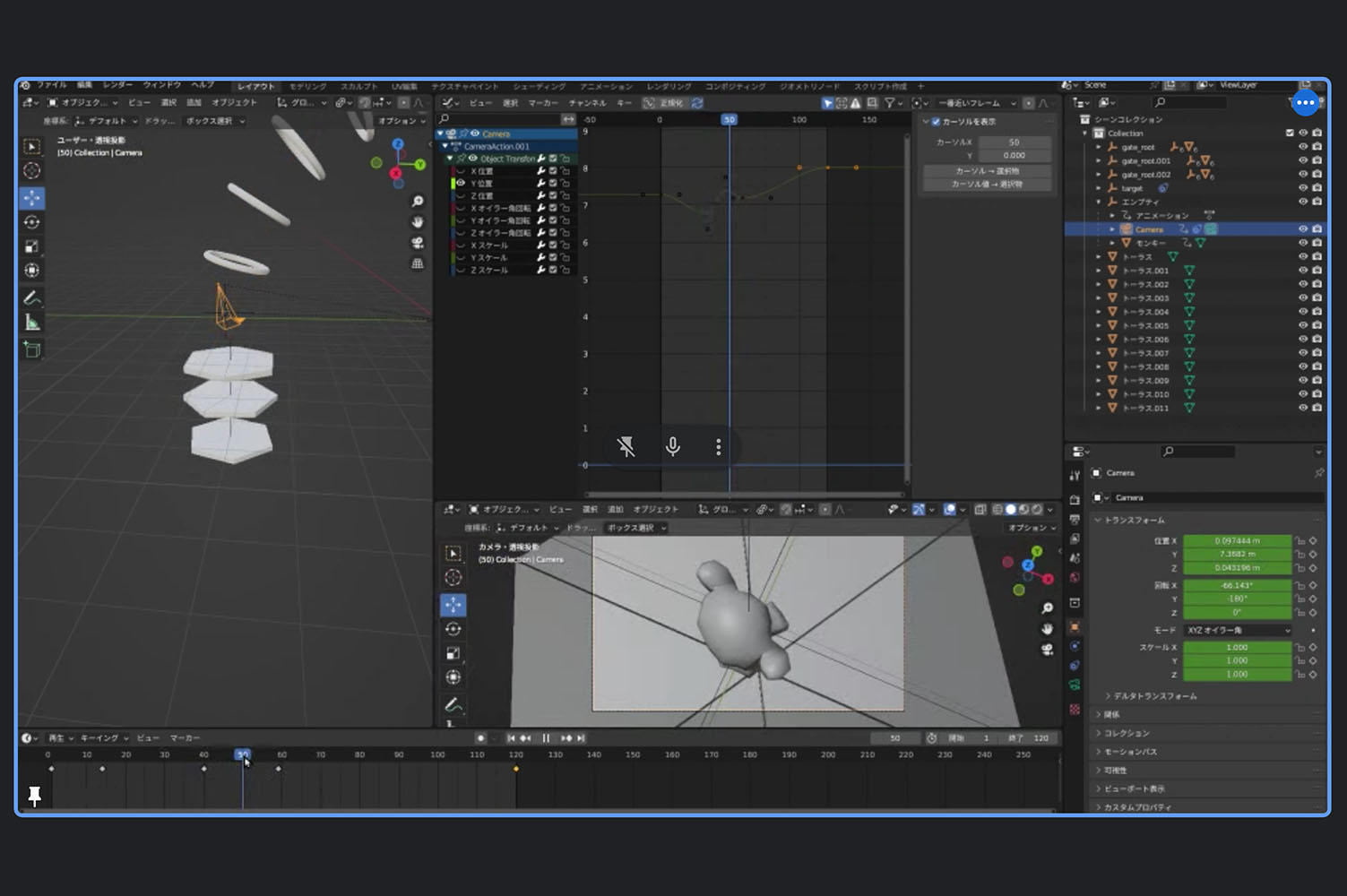Hide the target object with eye icon
1347x896 pixels.
[x=1303, y=188]
